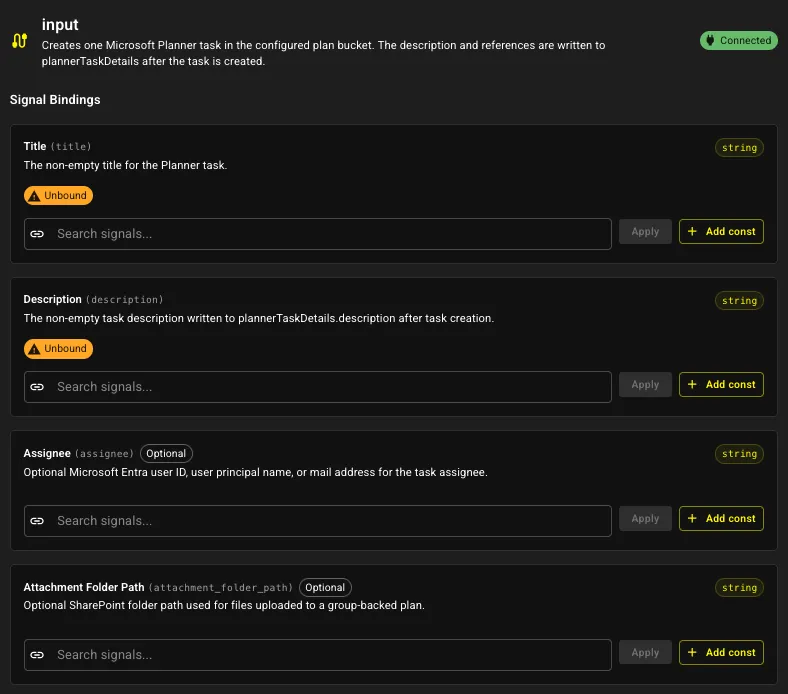Add a constant for the Title binding
The height and width of the screenshot is (694, 788).
pos(721,232)
